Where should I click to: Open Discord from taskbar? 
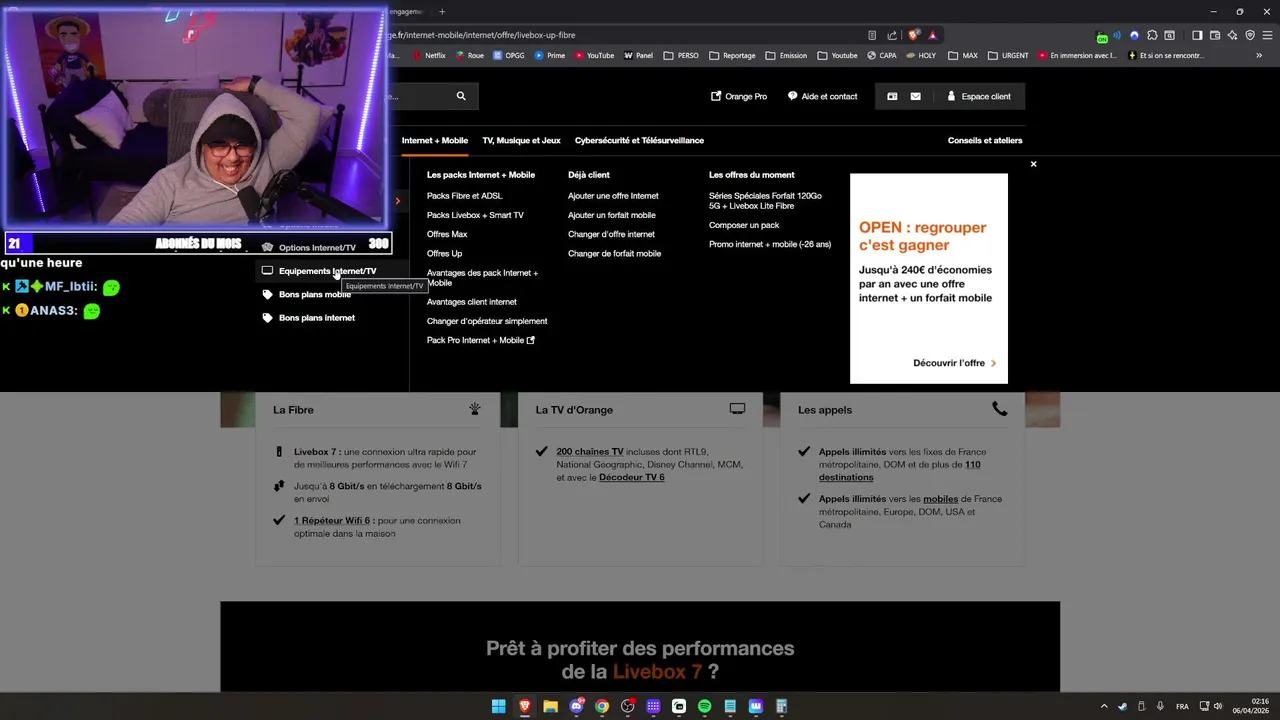coord(576,706)
